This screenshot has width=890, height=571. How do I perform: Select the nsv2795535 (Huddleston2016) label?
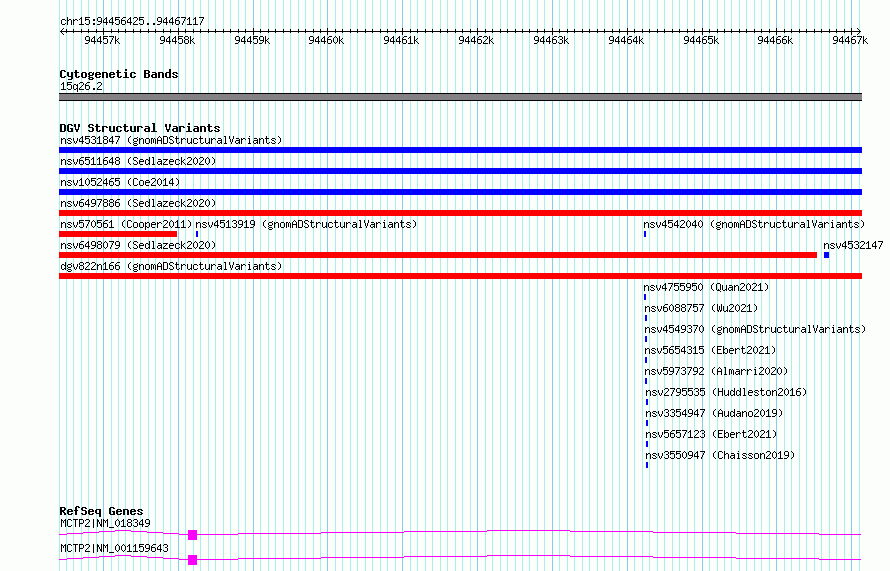click(x=726, y=392)
